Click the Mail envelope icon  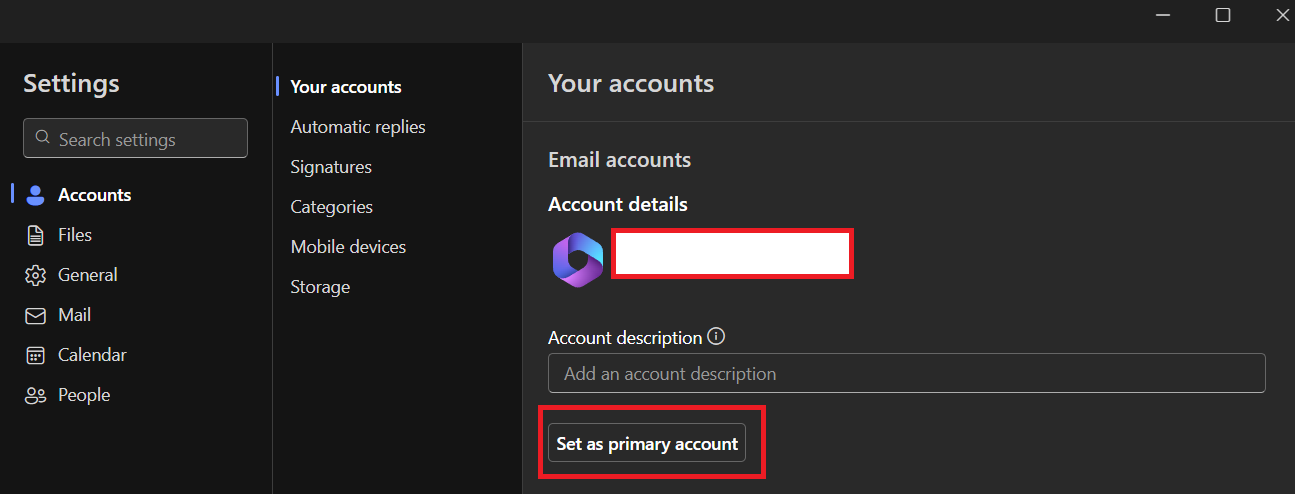36,315
